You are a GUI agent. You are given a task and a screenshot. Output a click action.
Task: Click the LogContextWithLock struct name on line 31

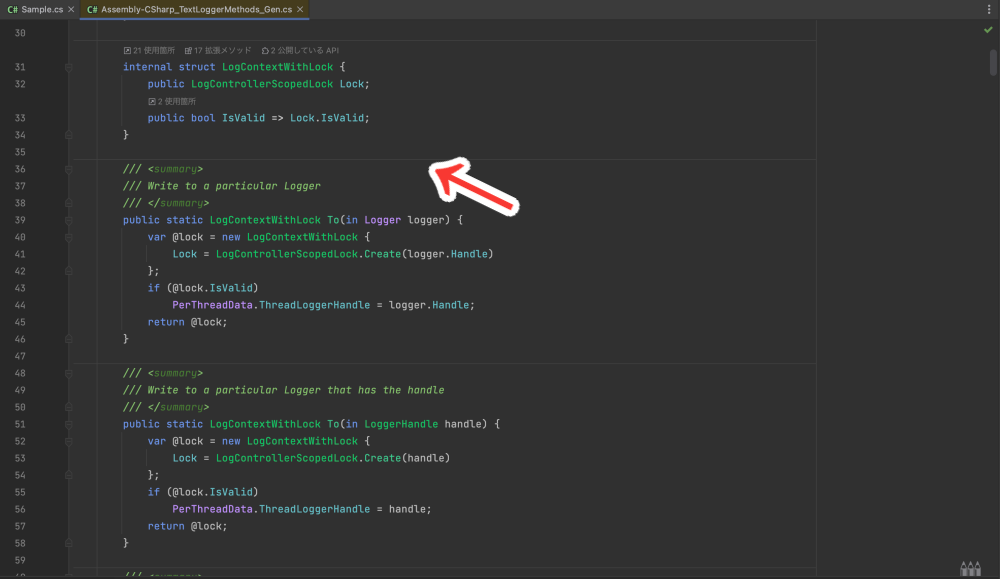[x=277, y=67]
